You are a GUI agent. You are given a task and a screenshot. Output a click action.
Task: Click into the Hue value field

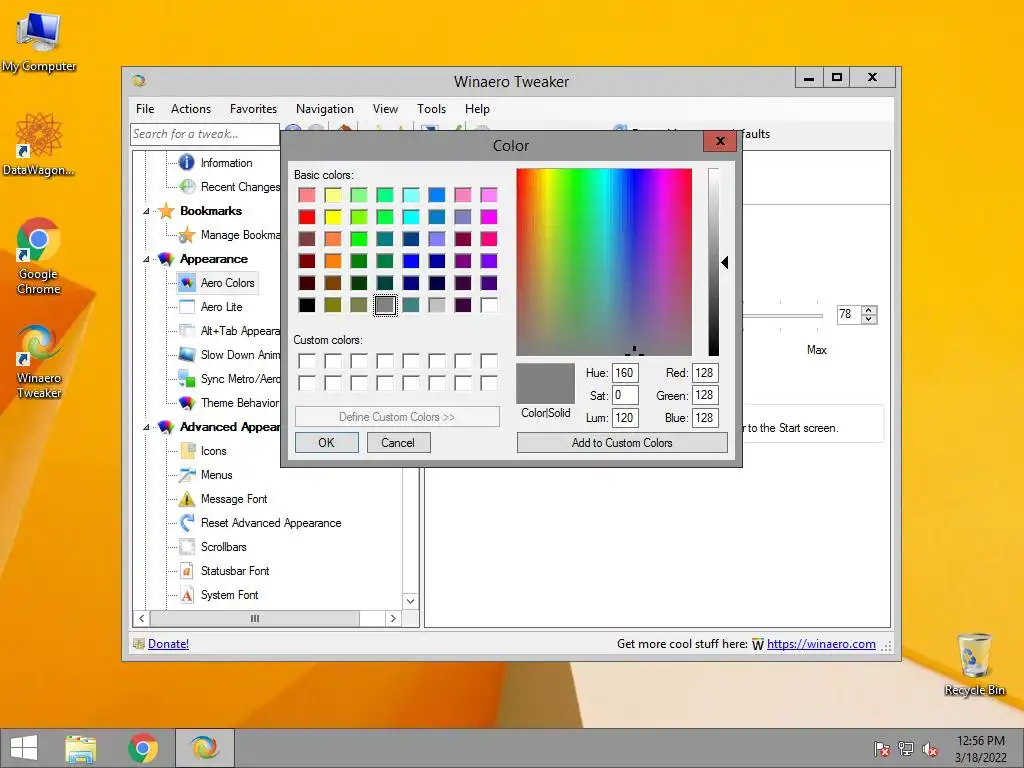[625, 373]
